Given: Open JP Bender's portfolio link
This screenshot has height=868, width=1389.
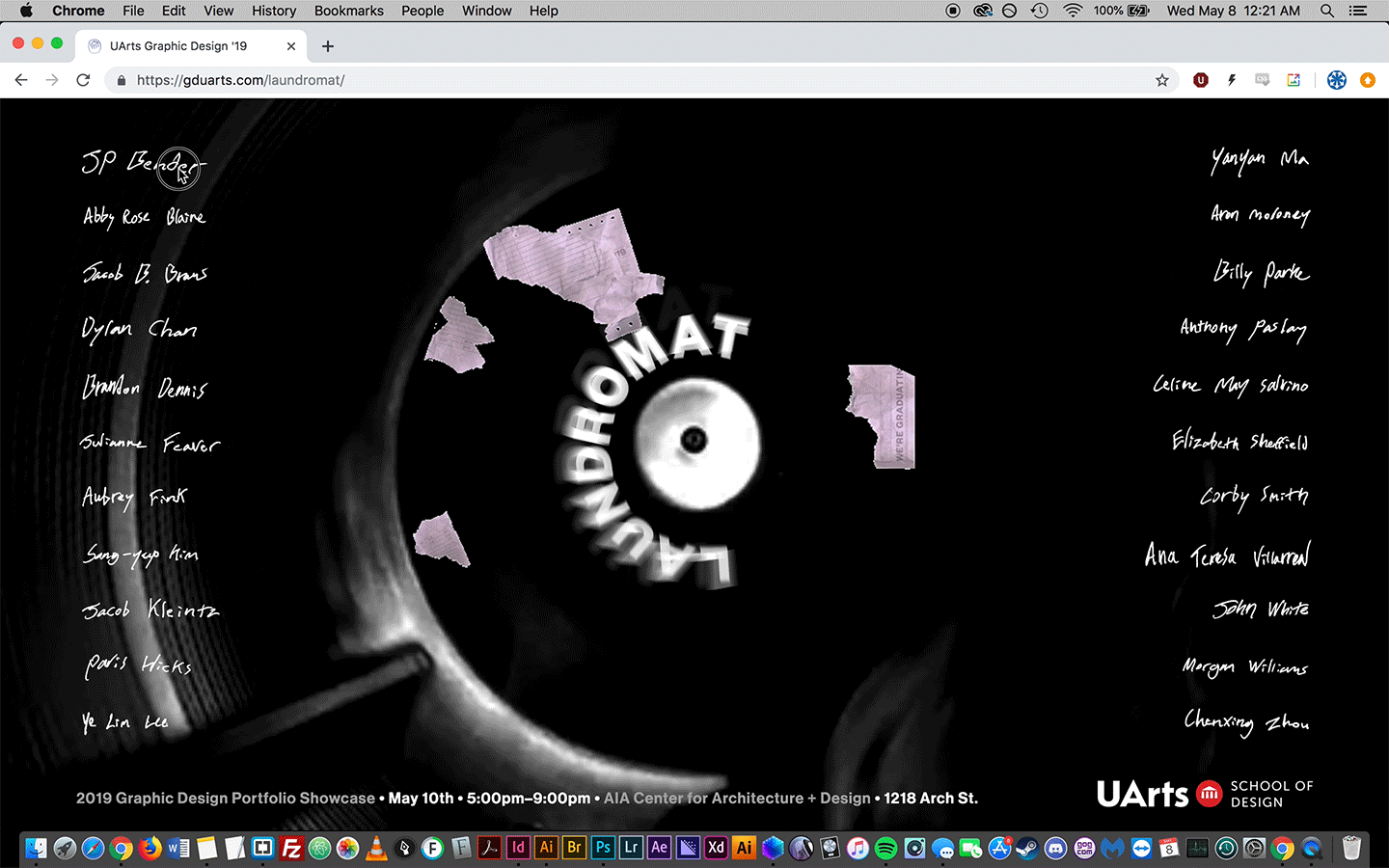Looking at the screenshot, I should [143, 164].
